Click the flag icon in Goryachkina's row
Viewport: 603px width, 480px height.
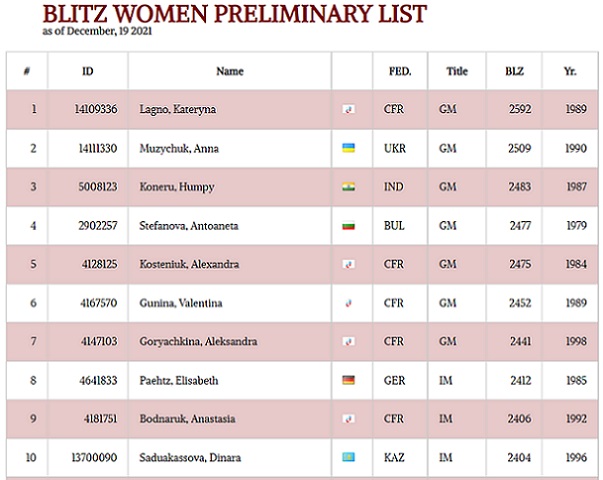click(348, 342)
